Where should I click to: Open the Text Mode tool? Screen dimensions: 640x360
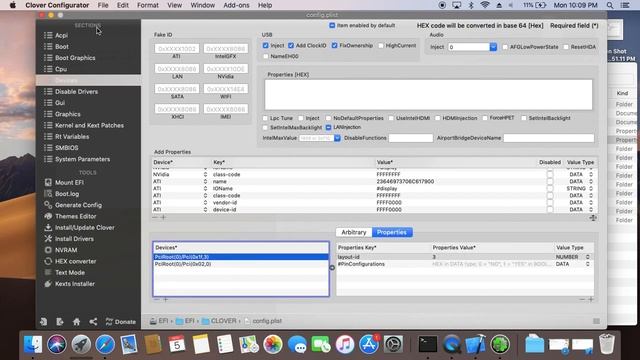click(69, 273)
